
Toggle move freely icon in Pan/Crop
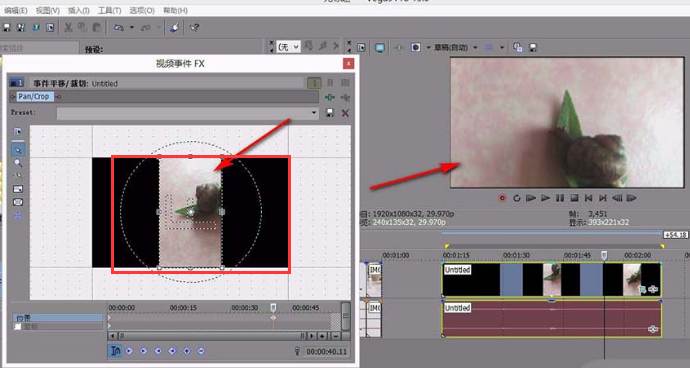click(x=18, y=215)
